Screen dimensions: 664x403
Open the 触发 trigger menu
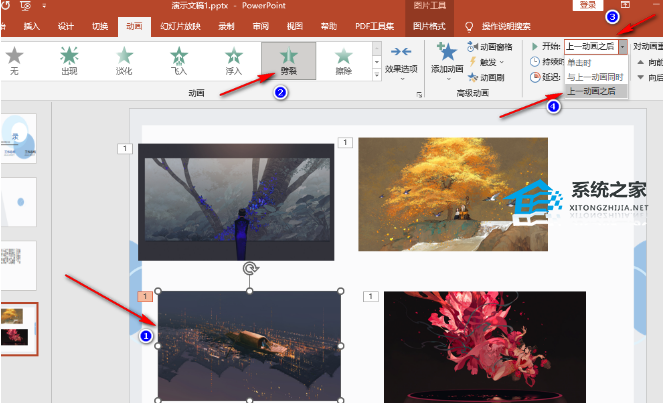[x=486, y=62]
